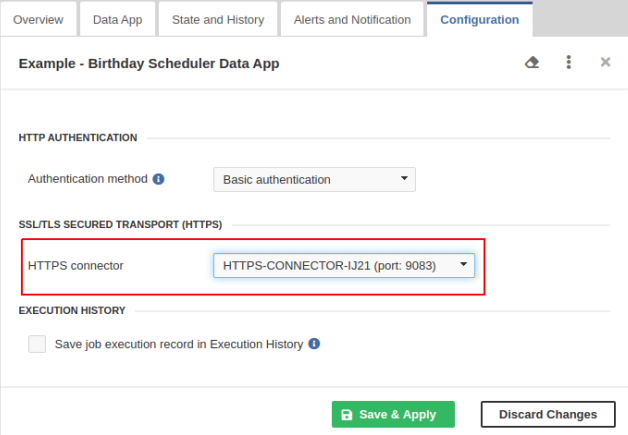Select the Alerts and Notification tab
The image size is (628, 435).
click(x=351, y=19)
